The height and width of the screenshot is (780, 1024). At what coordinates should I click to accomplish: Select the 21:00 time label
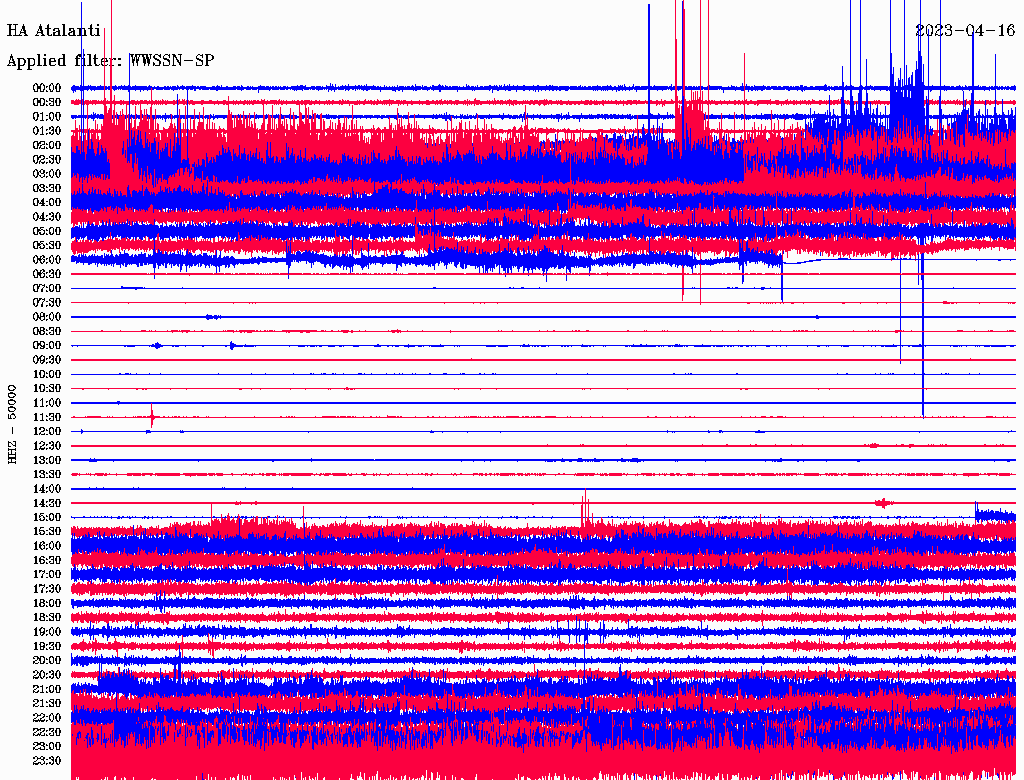[x=47, y=689]
